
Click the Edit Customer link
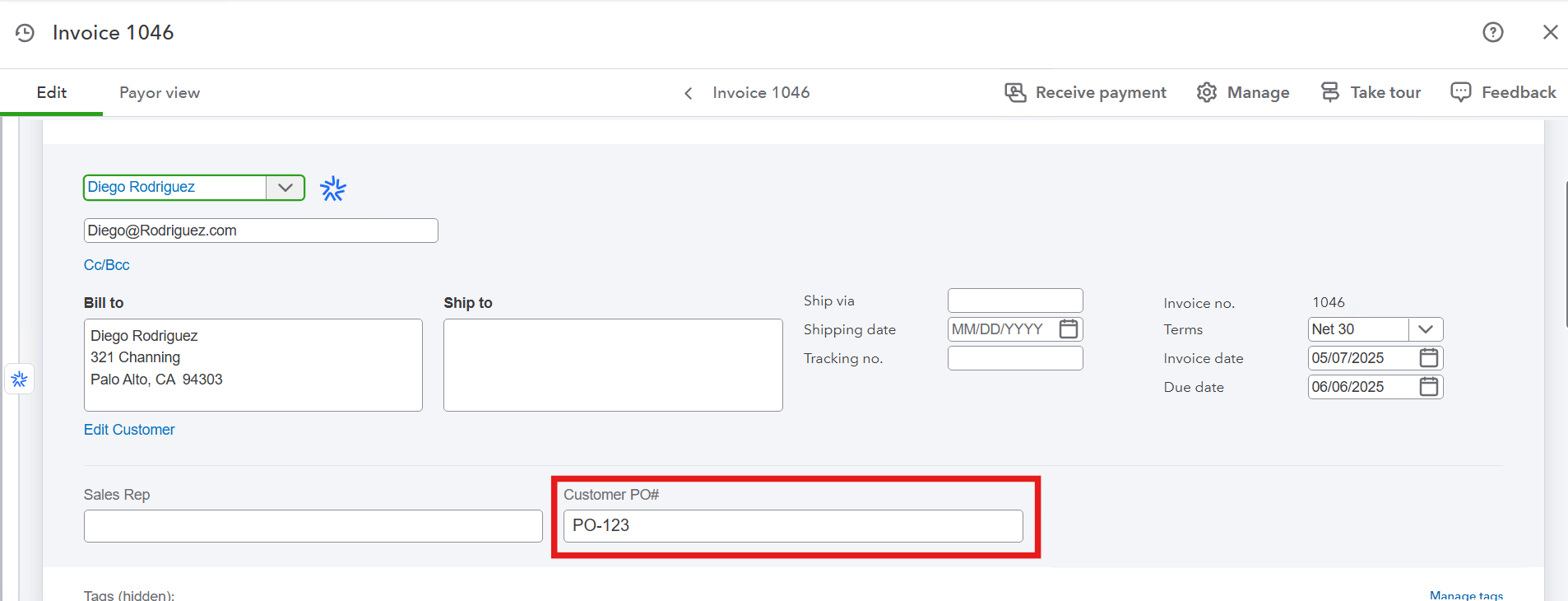(x=129, y=430)
